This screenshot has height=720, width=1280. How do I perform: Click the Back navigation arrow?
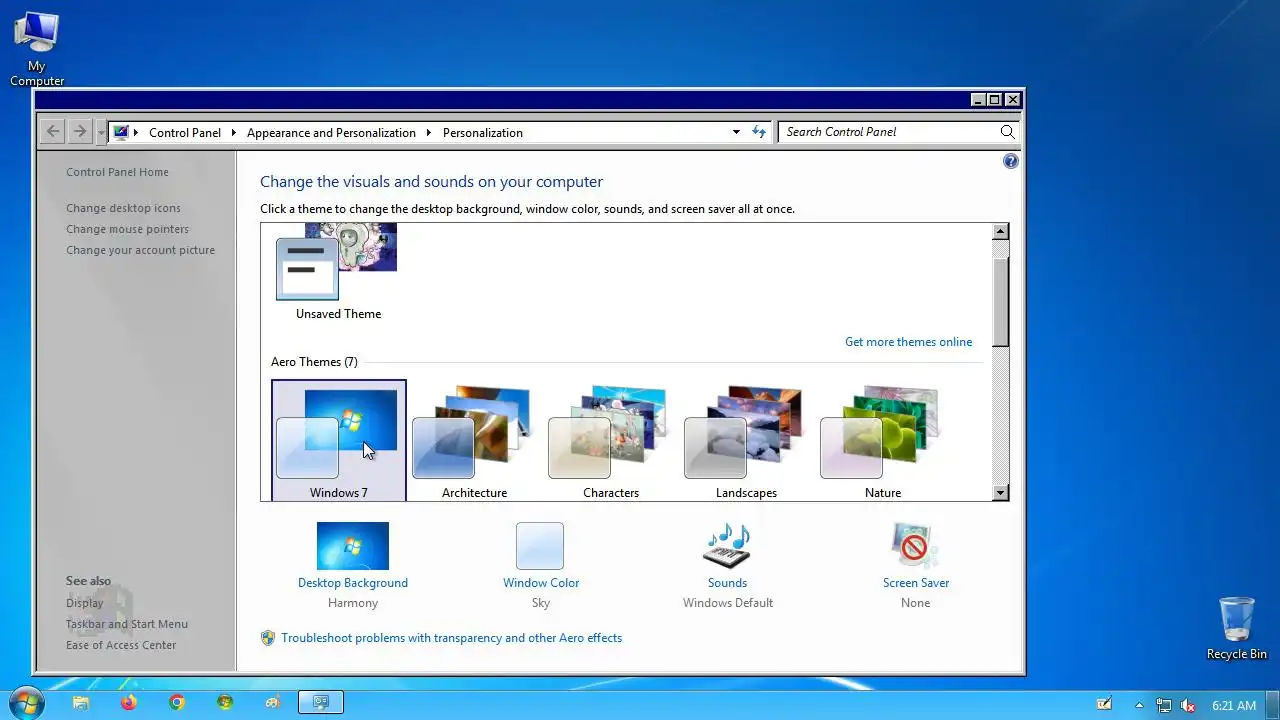tap(53, 131)
